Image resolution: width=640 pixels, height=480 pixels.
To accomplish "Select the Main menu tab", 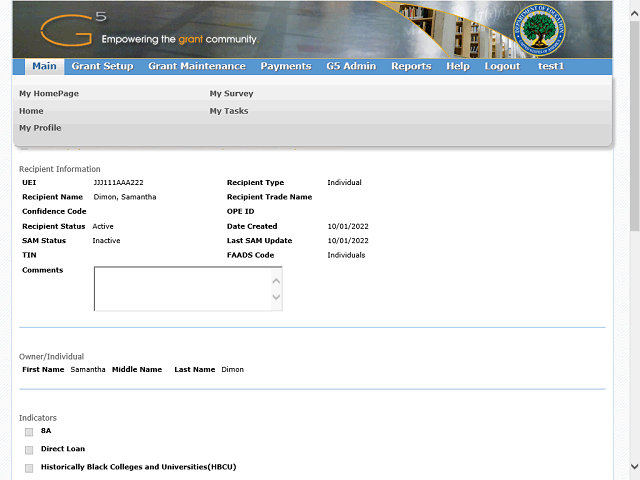I will [43, 67].
